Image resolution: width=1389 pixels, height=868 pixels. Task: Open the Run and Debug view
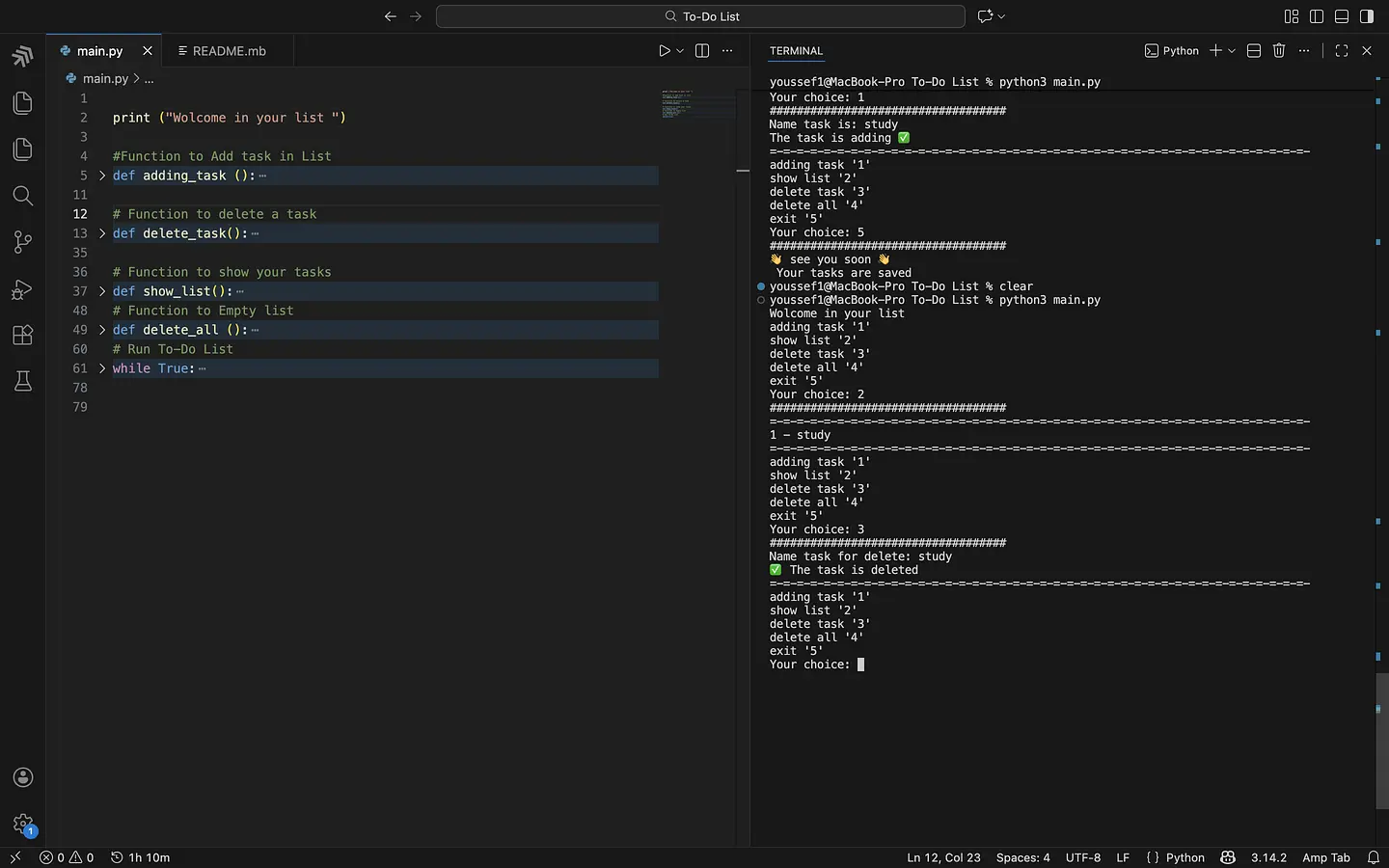(x=22, y=289)
